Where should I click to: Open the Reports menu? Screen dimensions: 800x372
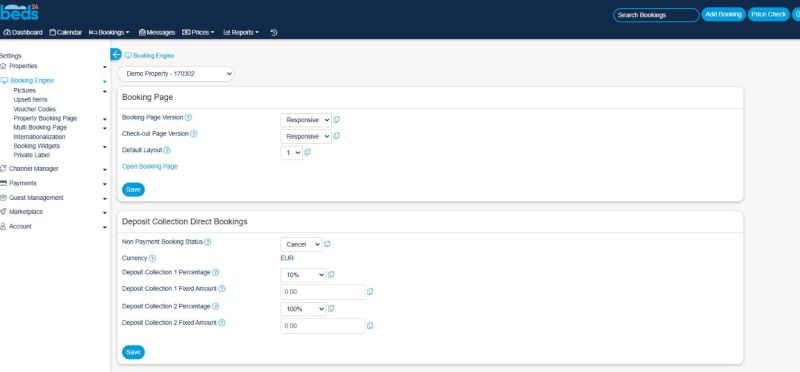(241, 32)
